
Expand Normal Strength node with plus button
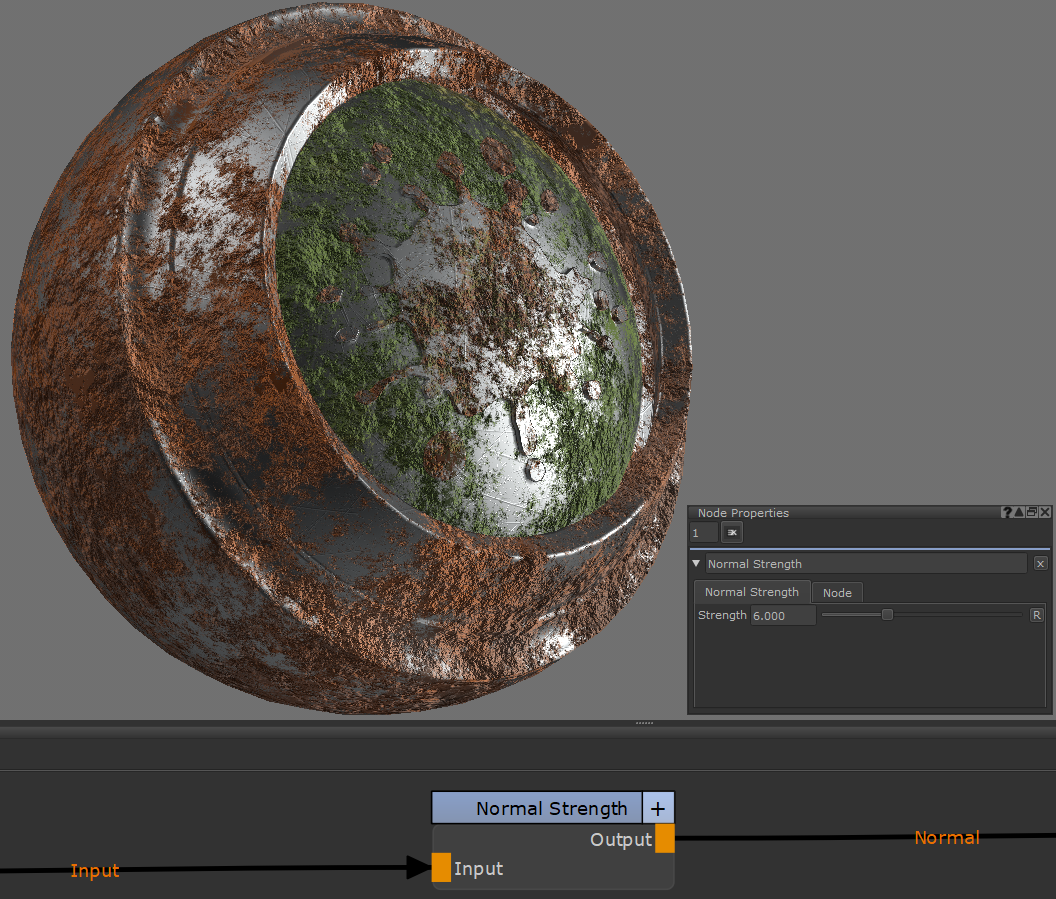pos(658,808)
